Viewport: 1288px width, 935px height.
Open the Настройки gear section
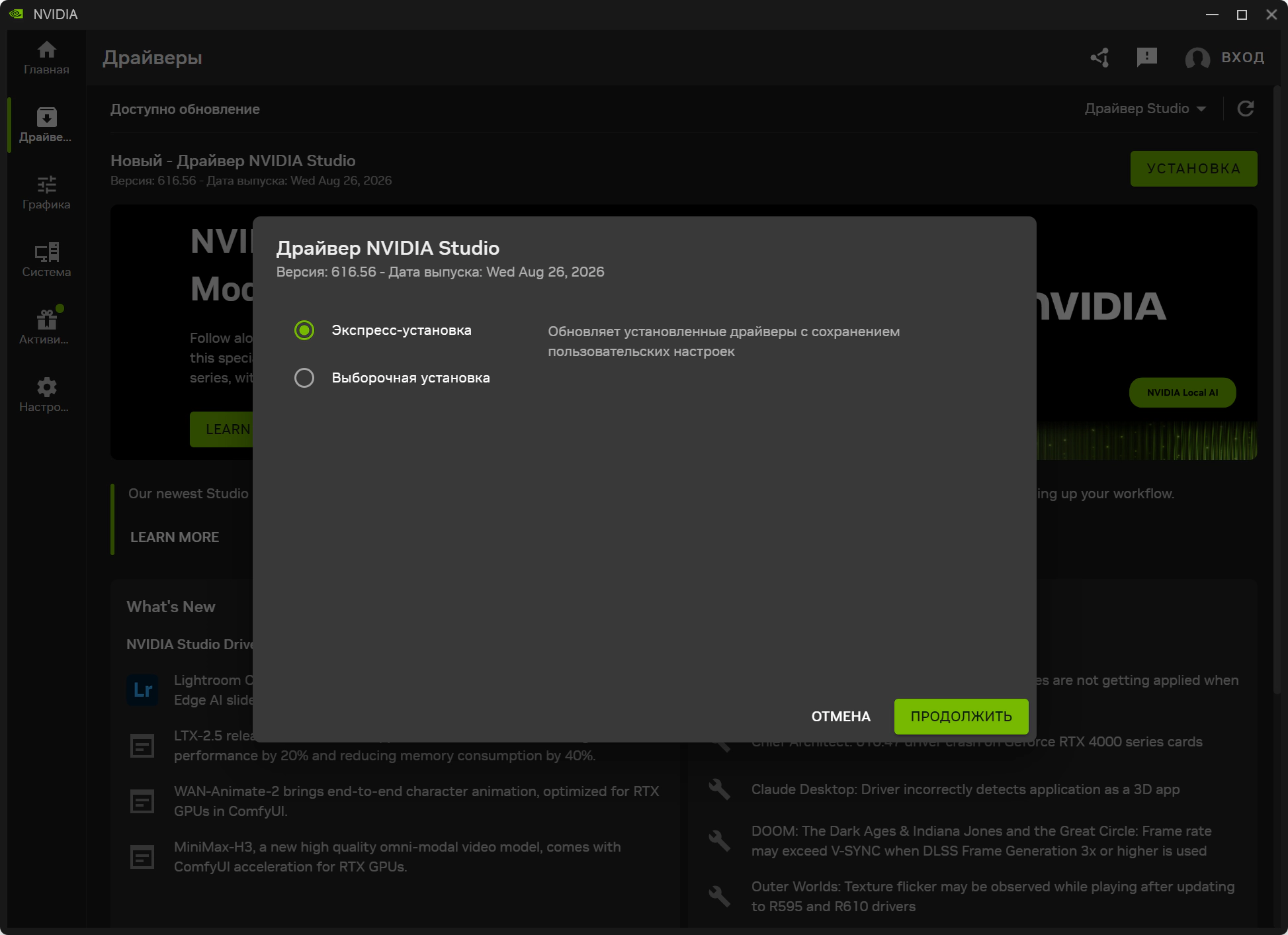point(46,395)
